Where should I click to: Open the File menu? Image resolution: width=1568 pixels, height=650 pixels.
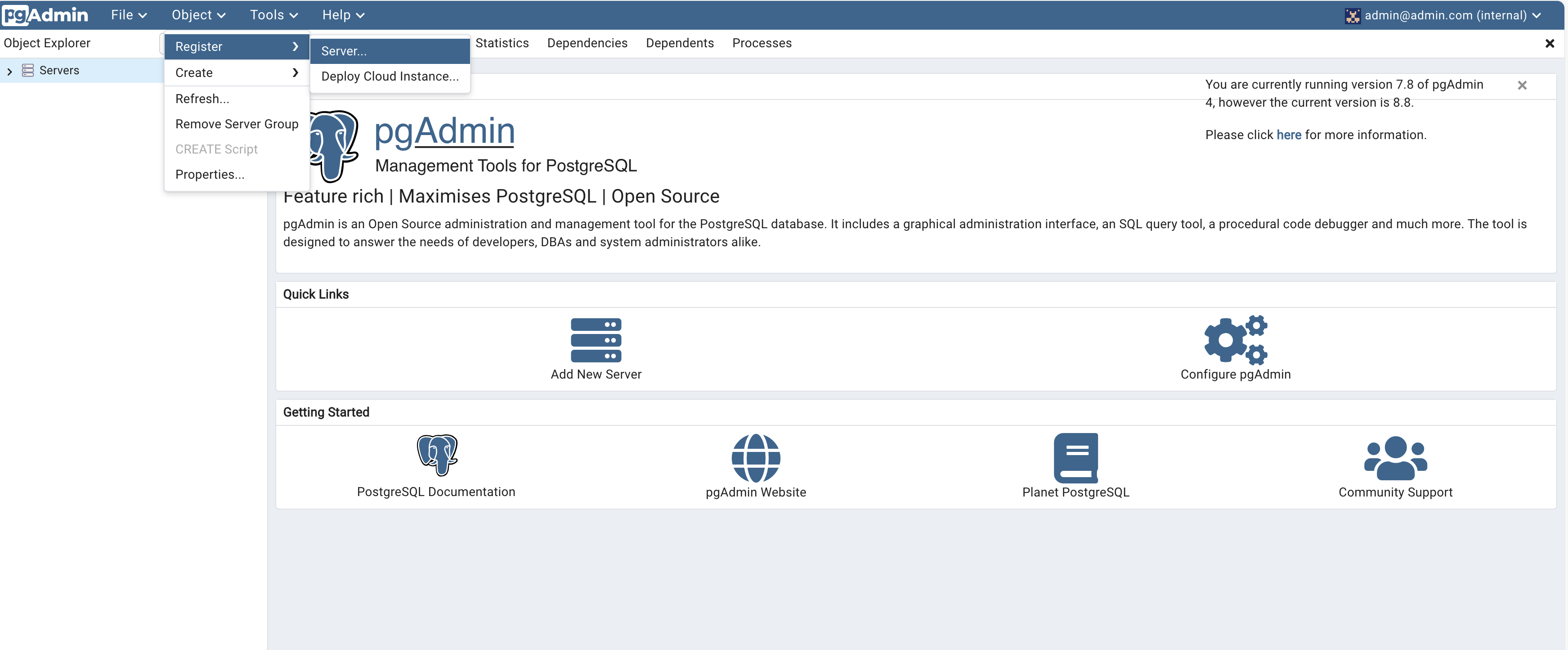129,14
